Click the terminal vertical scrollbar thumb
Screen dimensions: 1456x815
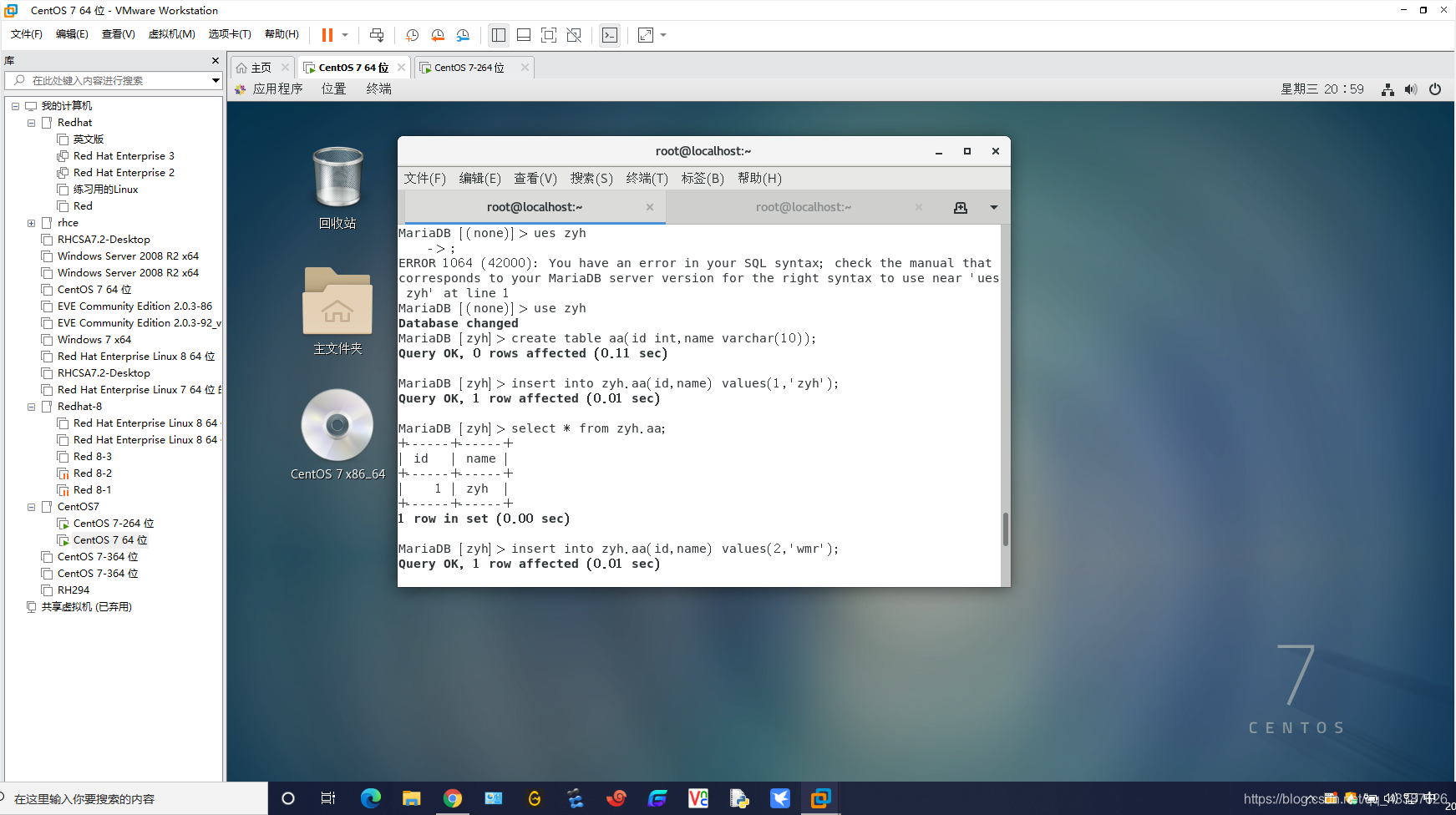(x=1005, y=529)
